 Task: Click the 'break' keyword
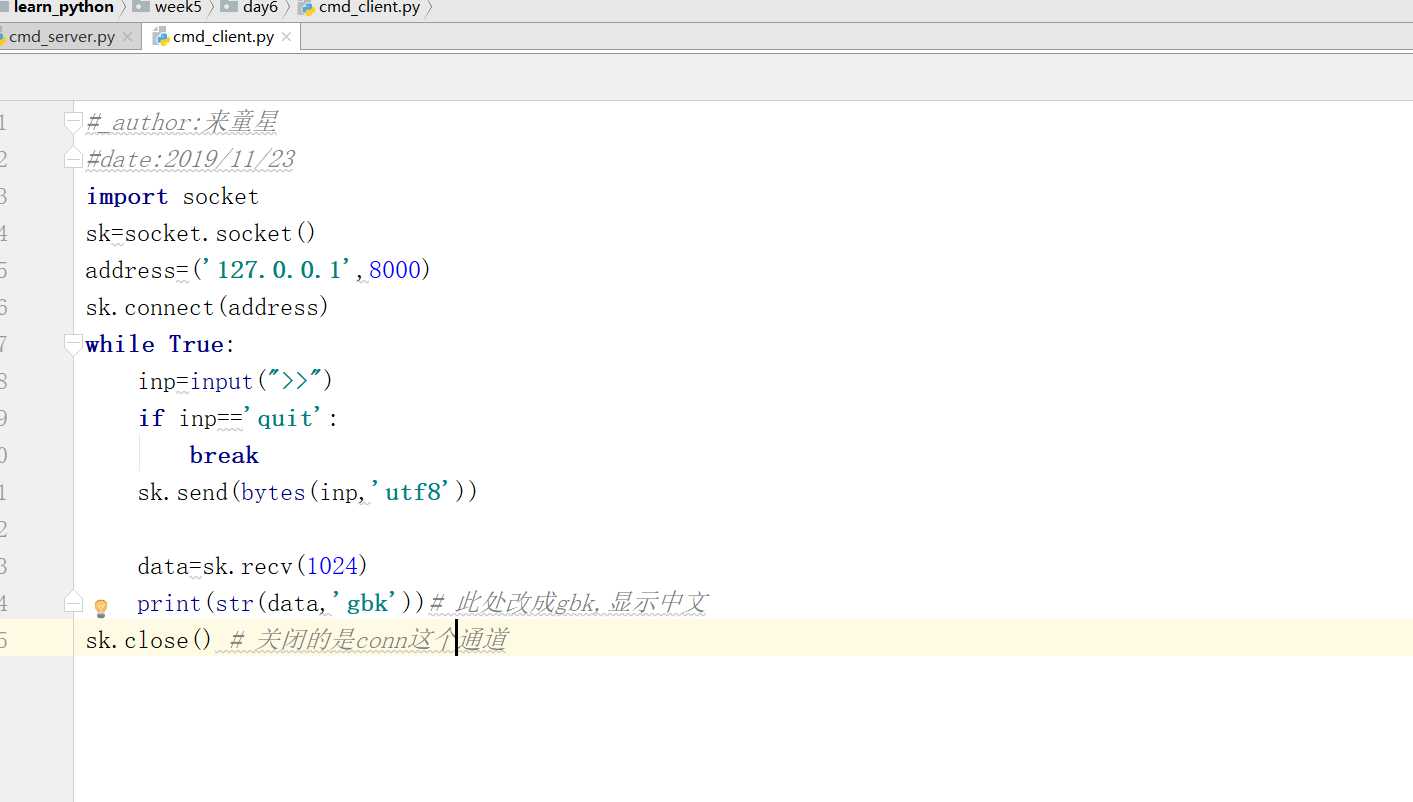[224, 455]
